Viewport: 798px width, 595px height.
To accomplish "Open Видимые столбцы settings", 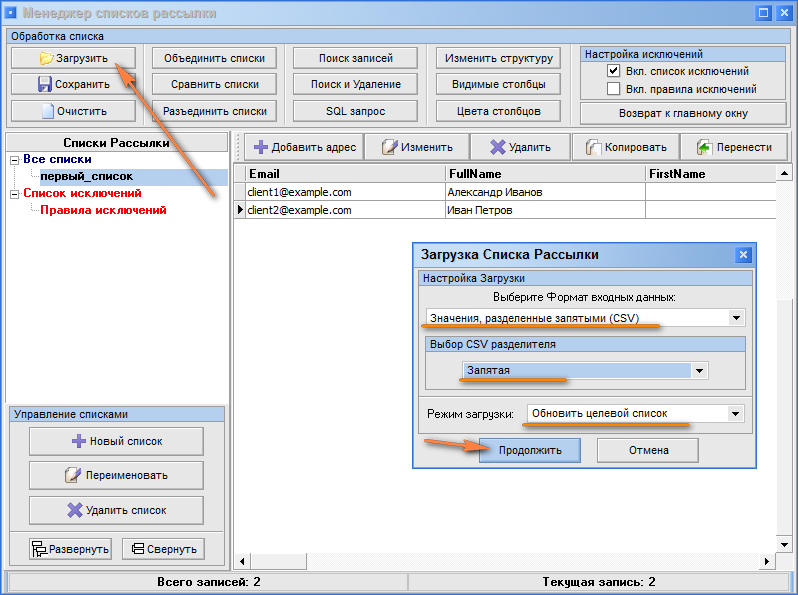I will (x=498, y=84).
